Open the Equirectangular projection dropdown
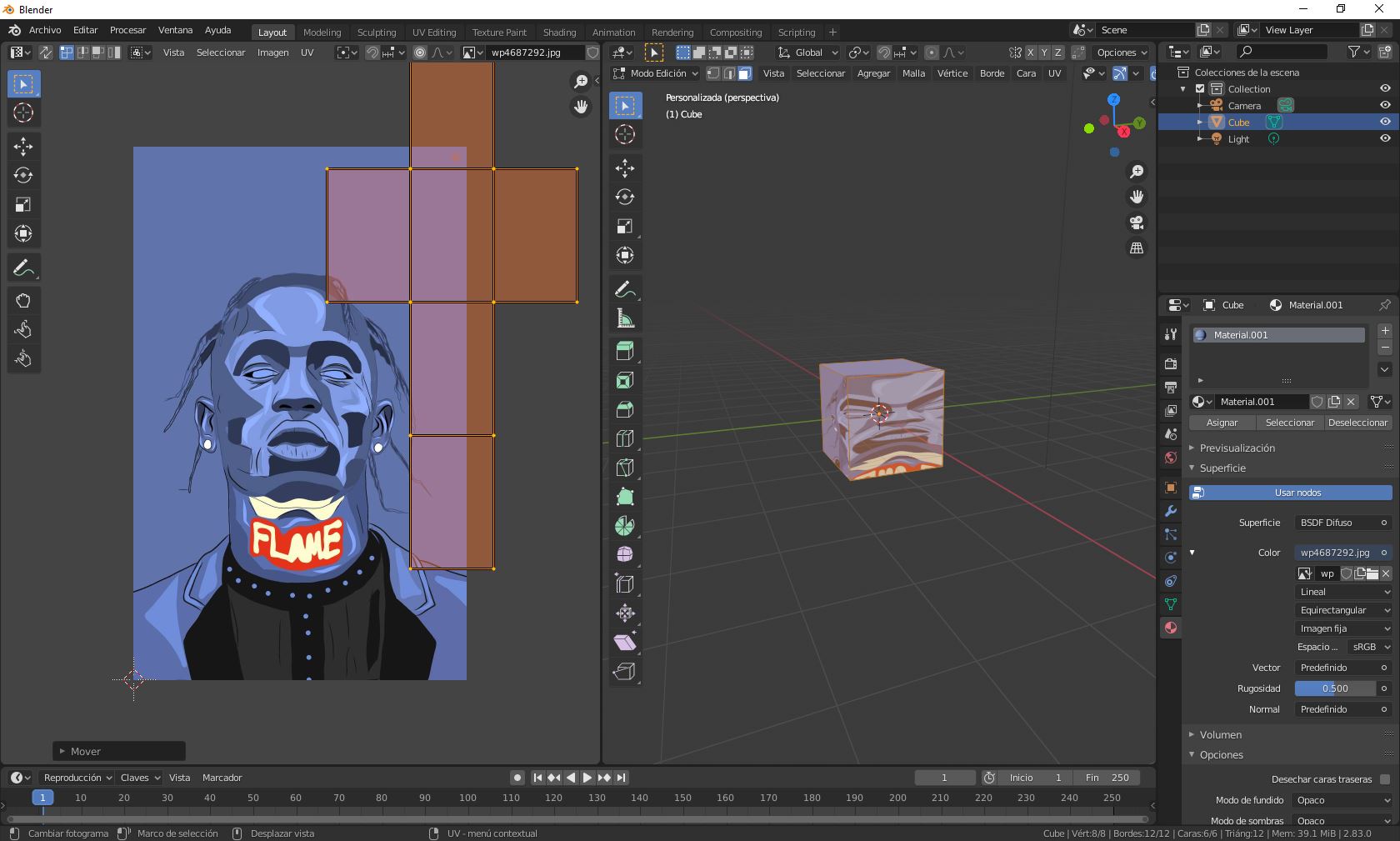This screenshot has width=1400, height=841. 1344,610
